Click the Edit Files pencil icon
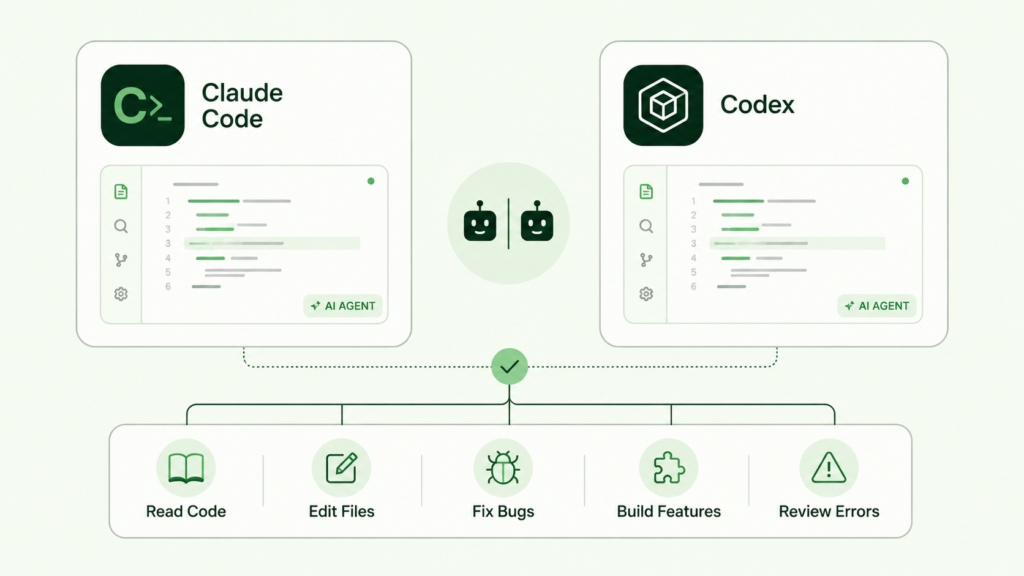 click(342, 468)
